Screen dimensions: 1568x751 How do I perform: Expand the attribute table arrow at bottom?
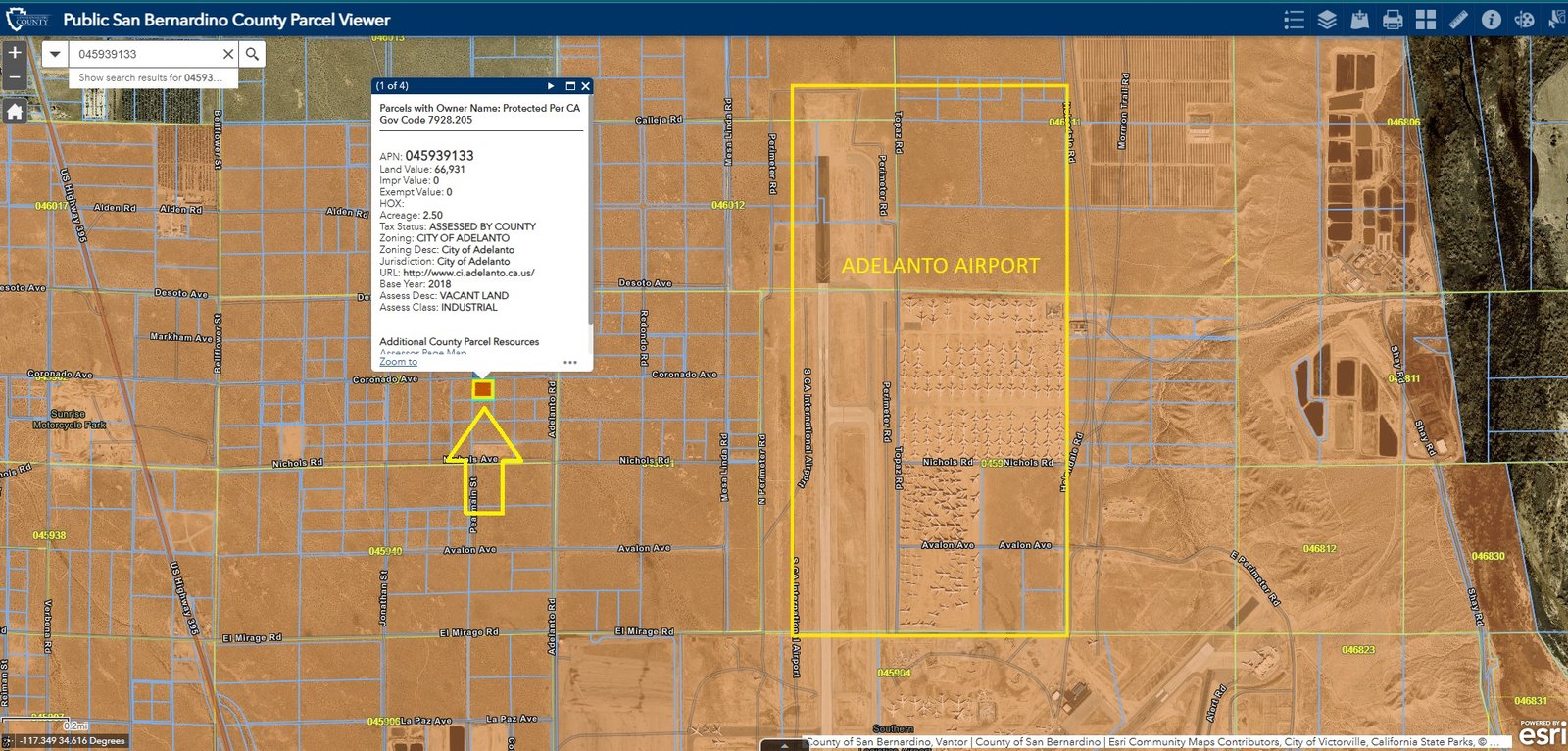784,745
